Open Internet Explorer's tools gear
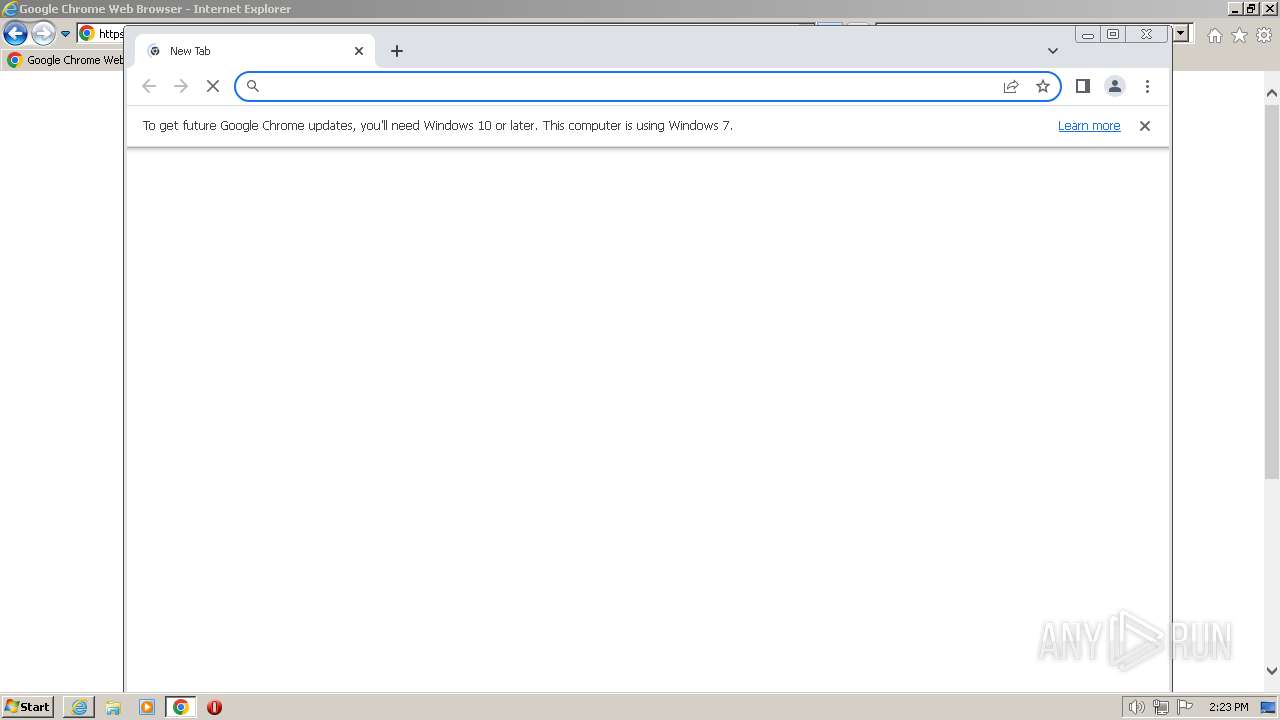The height and width of the screenshot is (720, 1280). click(x=1264, y=35)
